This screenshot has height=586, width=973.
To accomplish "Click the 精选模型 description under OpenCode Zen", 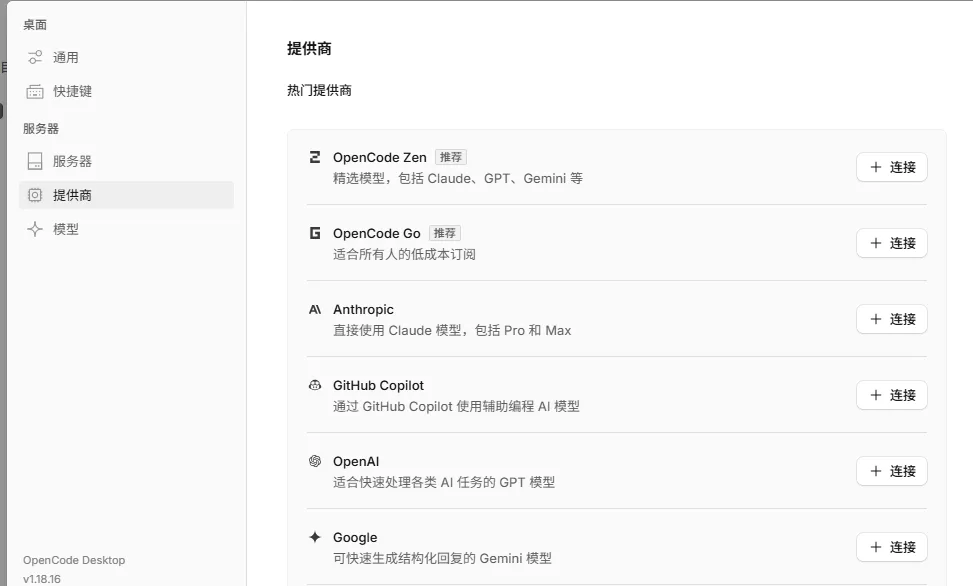I will [458, 179].
